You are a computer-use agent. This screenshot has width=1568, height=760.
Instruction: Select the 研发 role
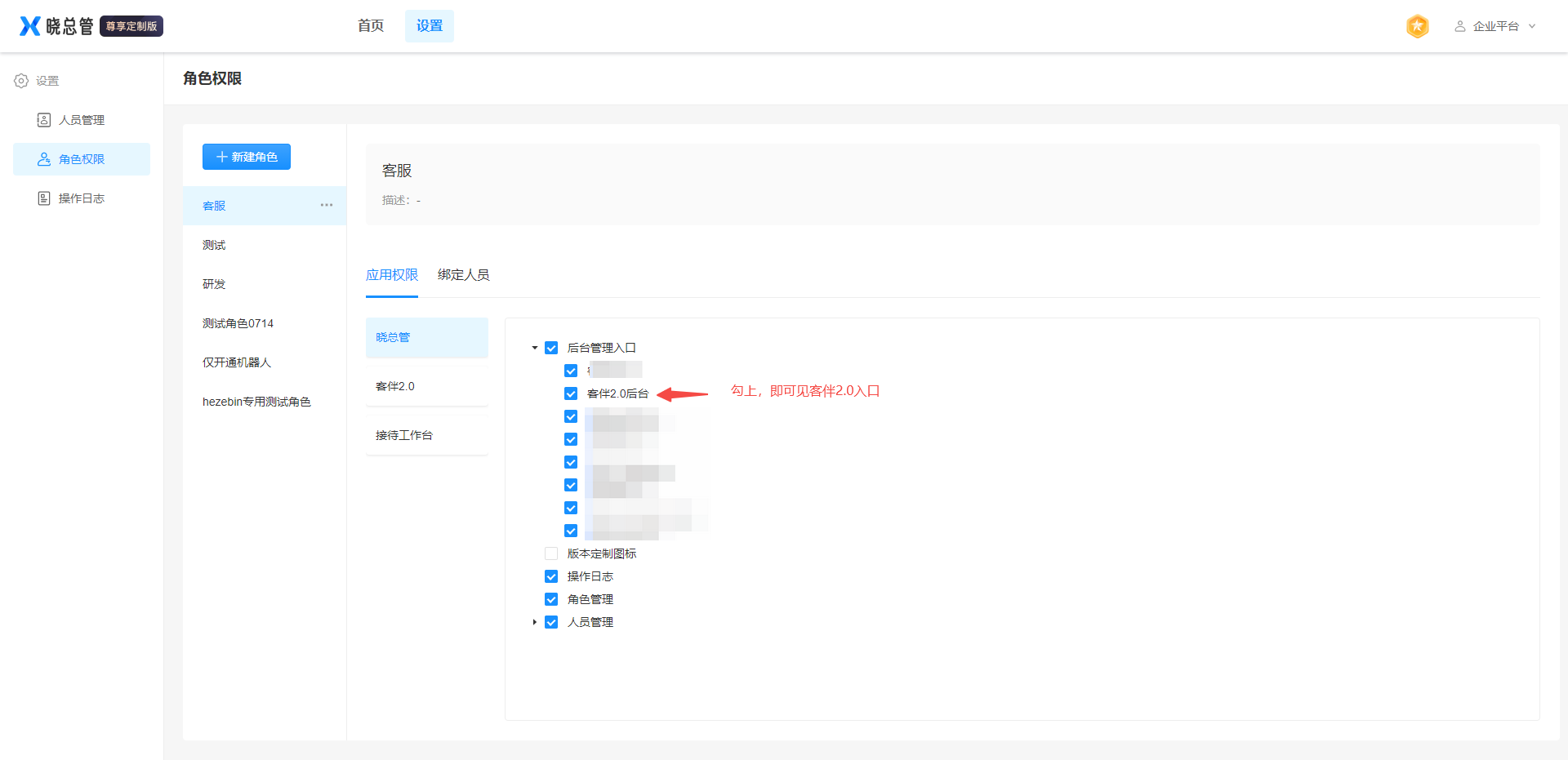coord(265,284)
